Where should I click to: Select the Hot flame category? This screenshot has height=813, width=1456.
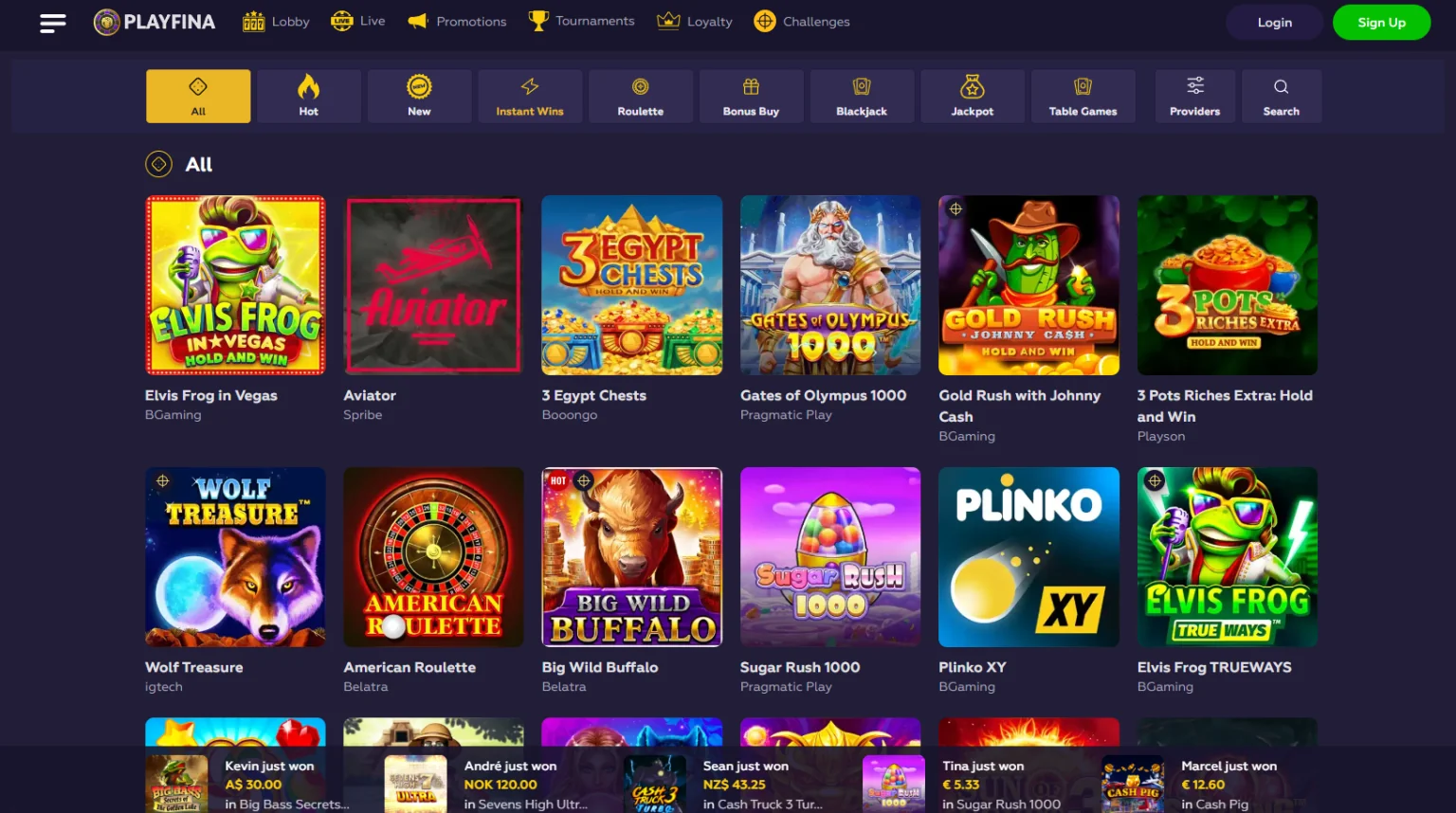309,96
